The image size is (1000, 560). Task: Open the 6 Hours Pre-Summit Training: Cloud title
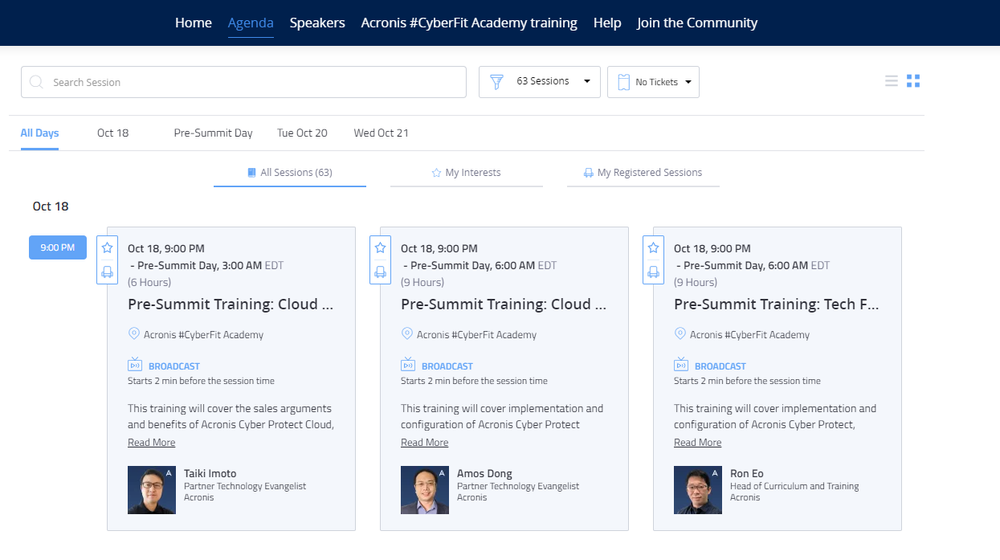230,304
